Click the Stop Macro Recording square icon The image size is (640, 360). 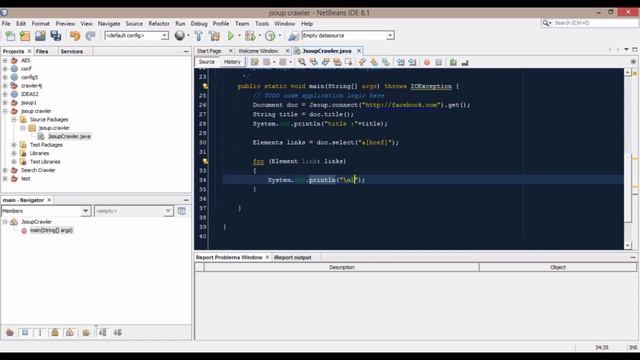click(x=438, y=62)
